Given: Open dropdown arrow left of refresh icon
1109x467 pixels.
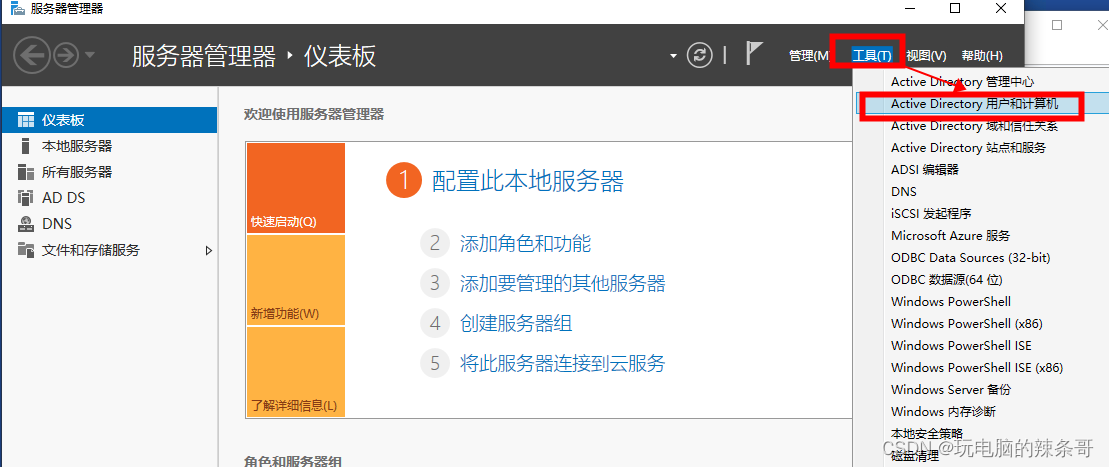Looking at the screenshot, I should pyautogui.click(x=673, y=56).
